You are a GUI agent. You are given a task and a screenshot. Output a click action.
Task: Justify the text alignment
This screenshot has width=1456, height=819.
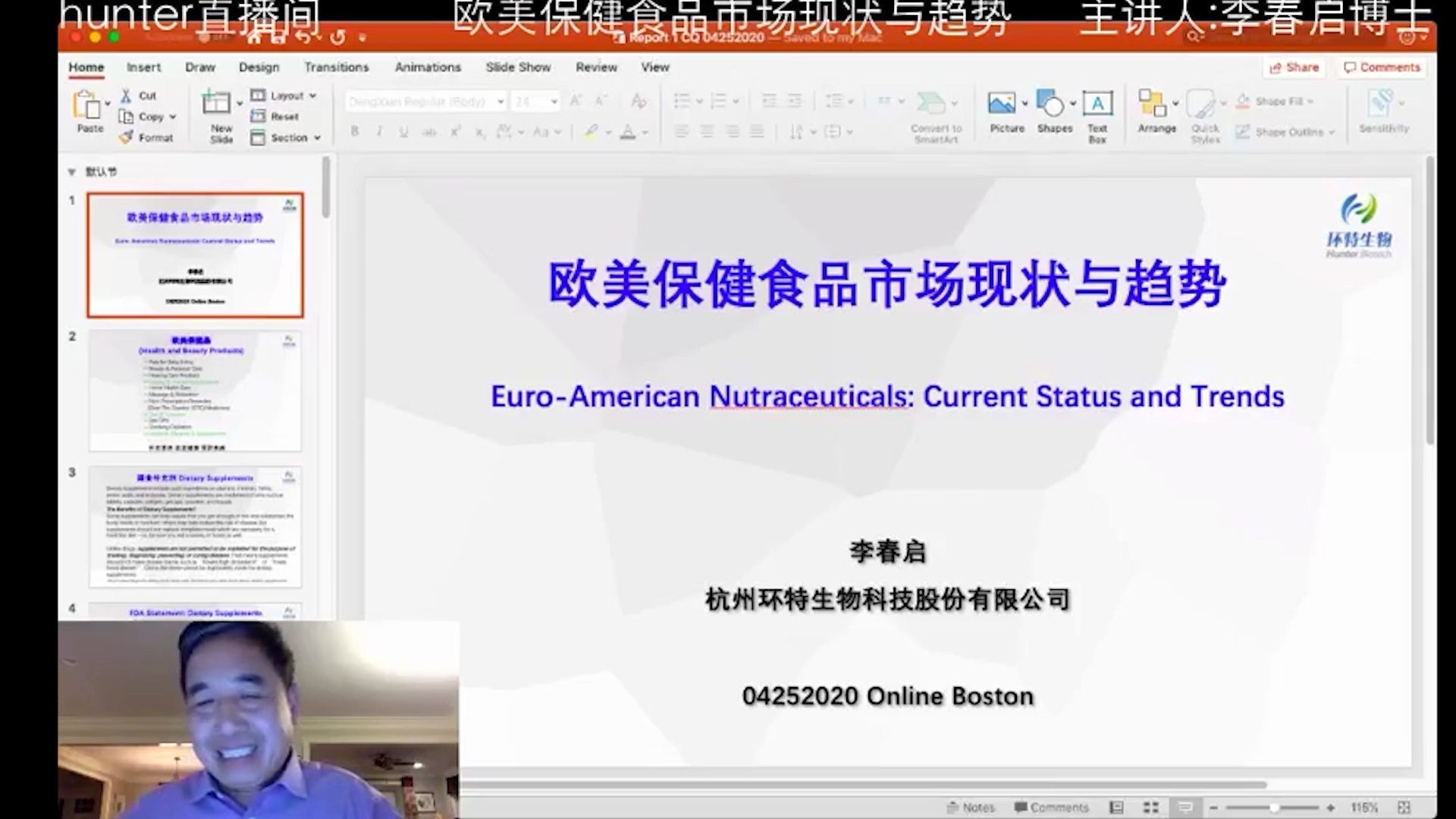click(757, 132)
